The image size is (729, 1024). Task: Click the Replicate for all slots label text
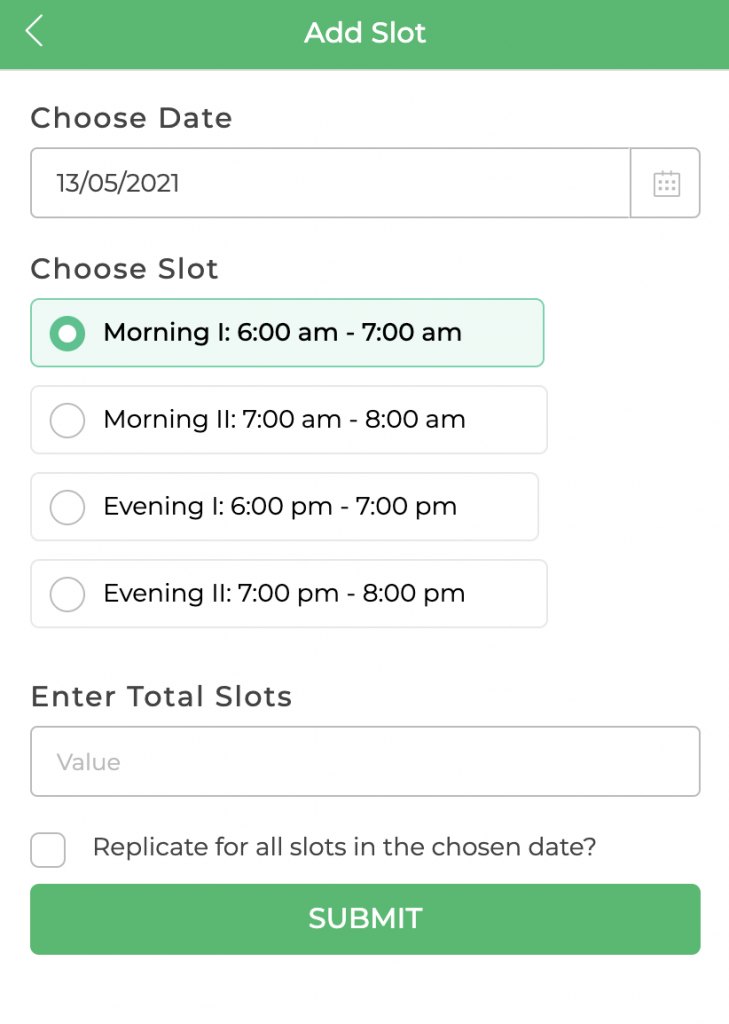(x=344, y=847)
